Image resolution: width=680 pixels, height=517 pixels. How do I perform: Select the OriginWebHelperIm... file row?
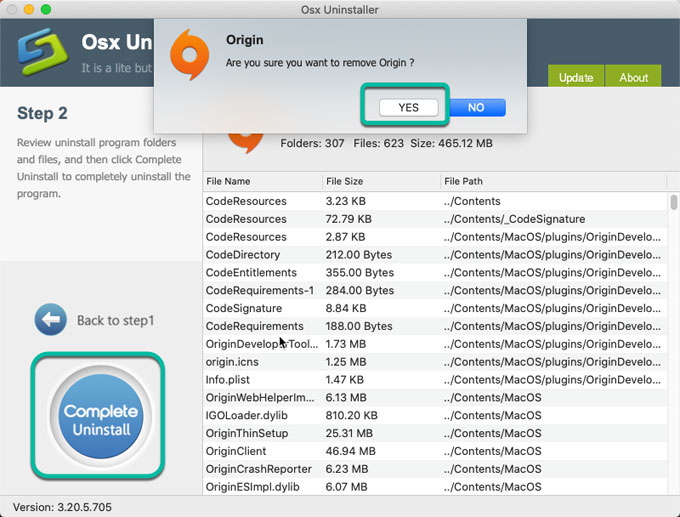435,397
